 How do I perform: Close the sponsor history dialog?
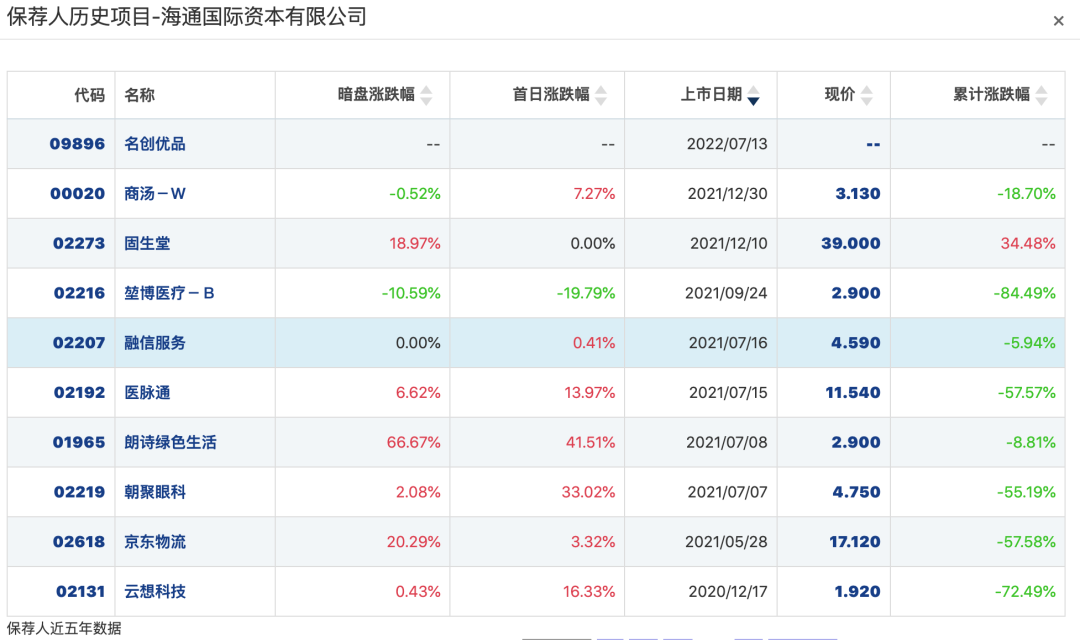[x=1059, y=20]
